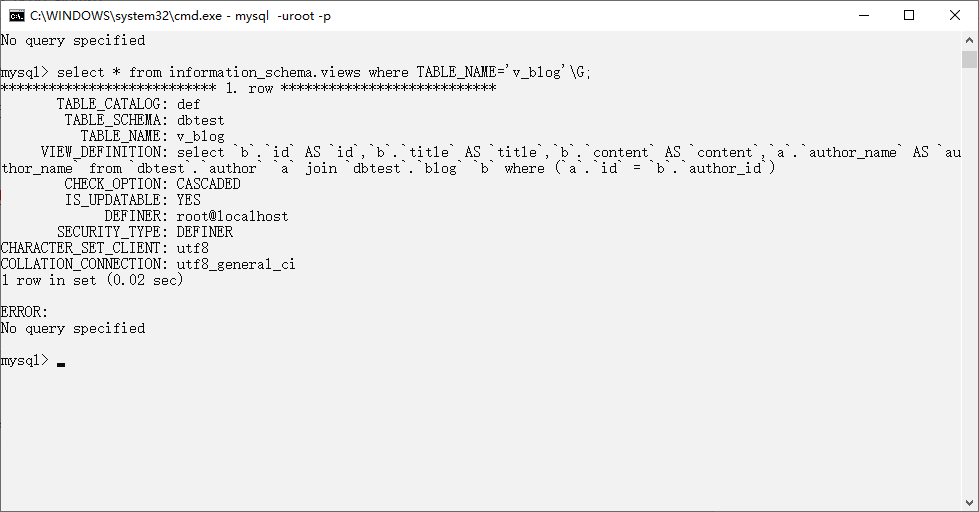
Task: Click the DEFINER value root@localhost
Action: coord(232,217)
